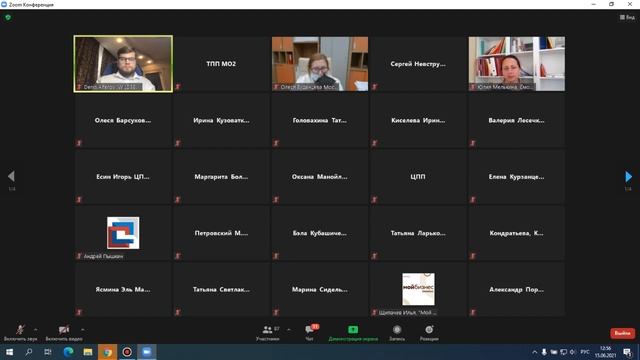Select the Олеся Барсуков... participant tile

click(123, 120)
